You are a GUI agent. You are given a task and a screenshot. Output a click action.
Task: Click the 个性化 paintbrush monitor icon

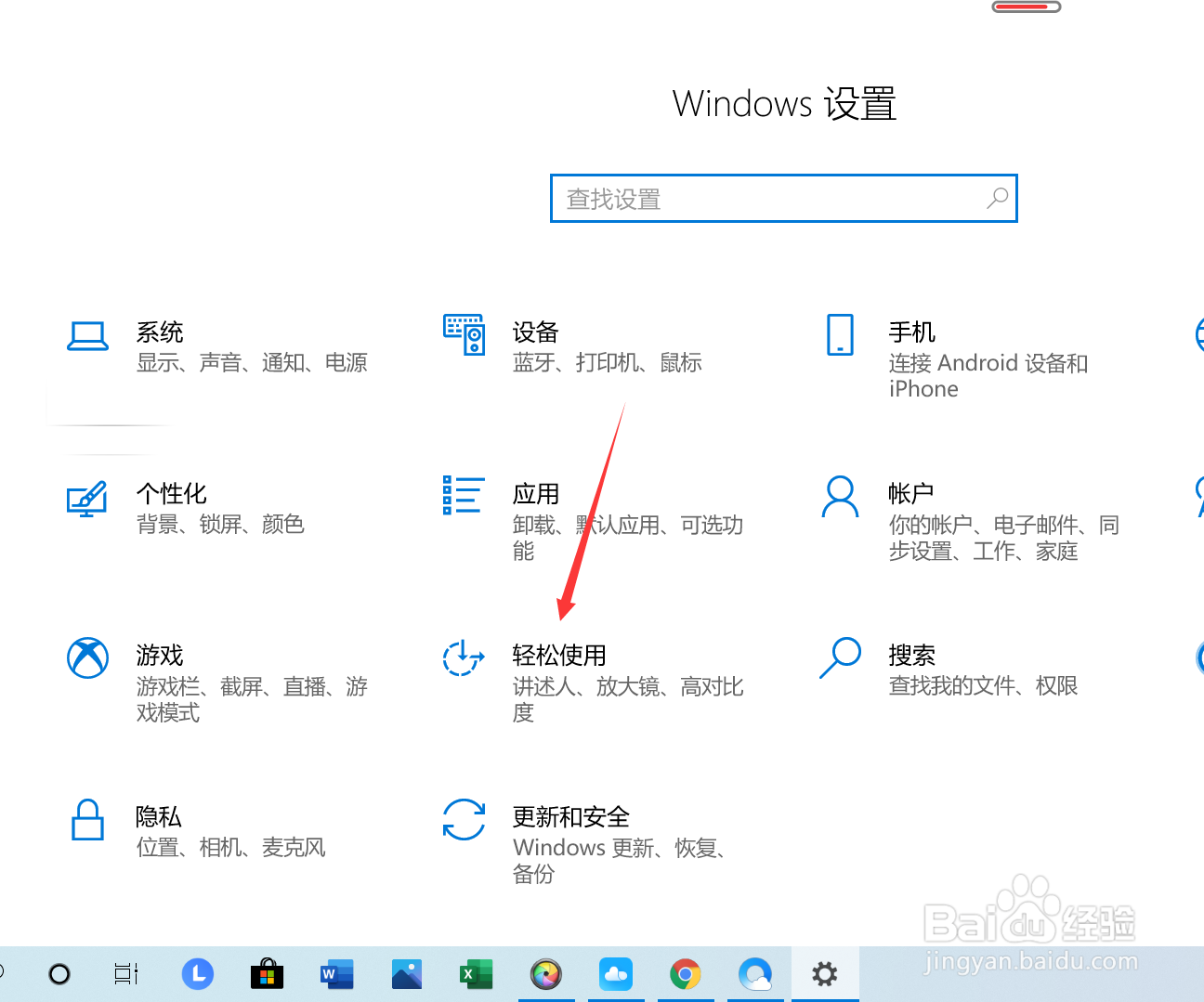(87, 499)
